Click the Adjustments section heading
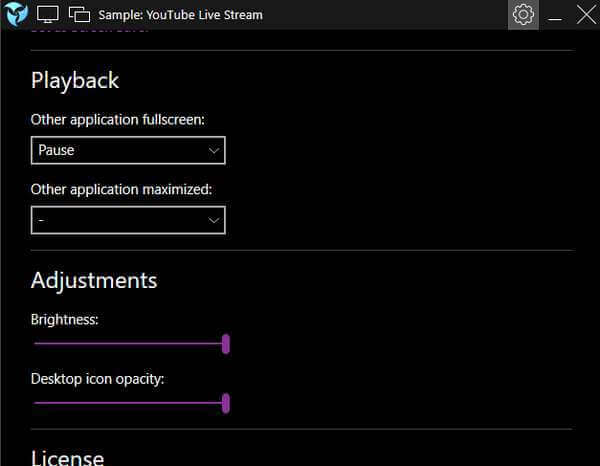The width and height of the screenshot is (600, 466). (94, 280)
